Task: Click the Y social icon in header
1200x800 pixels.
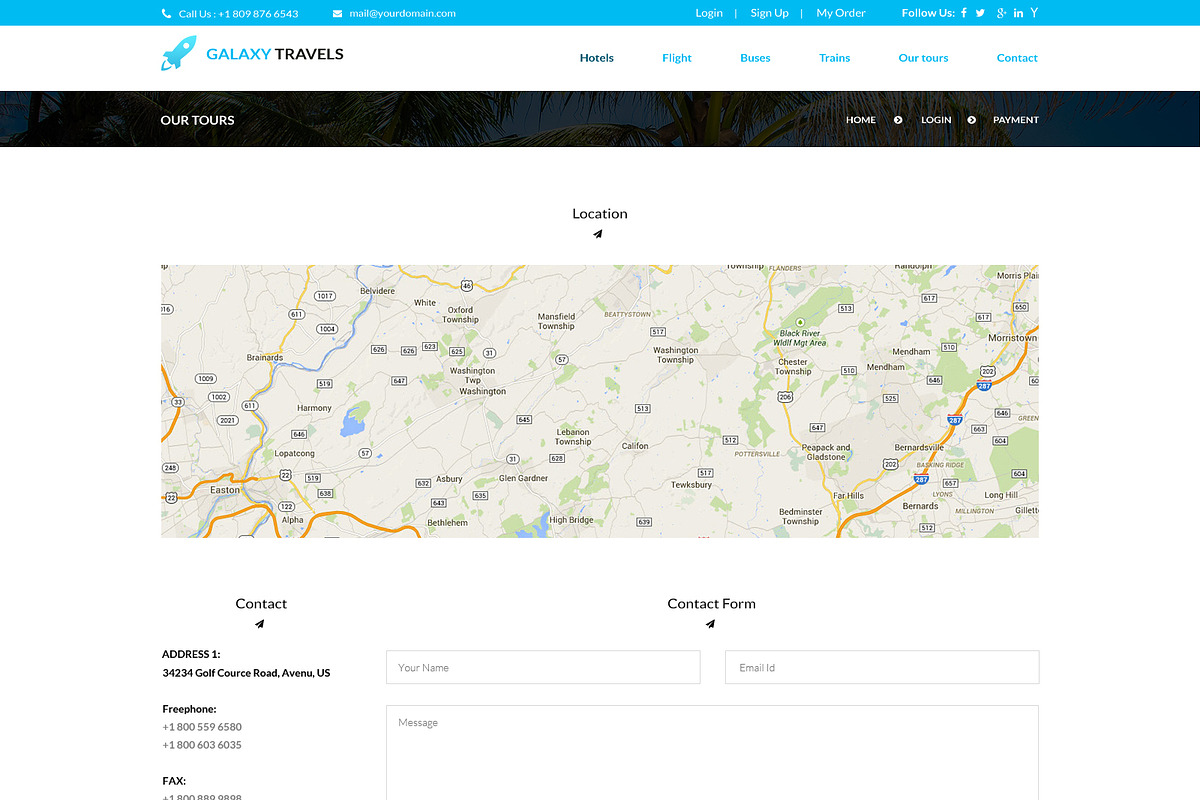Action: 1034,13
